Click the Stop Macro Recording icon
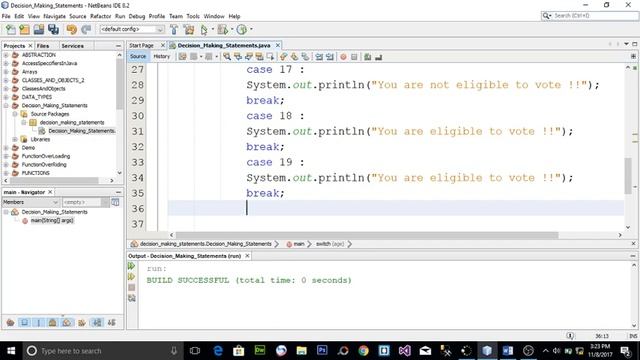The width and height of the screenshot is (640, 360). coord(354,57)
